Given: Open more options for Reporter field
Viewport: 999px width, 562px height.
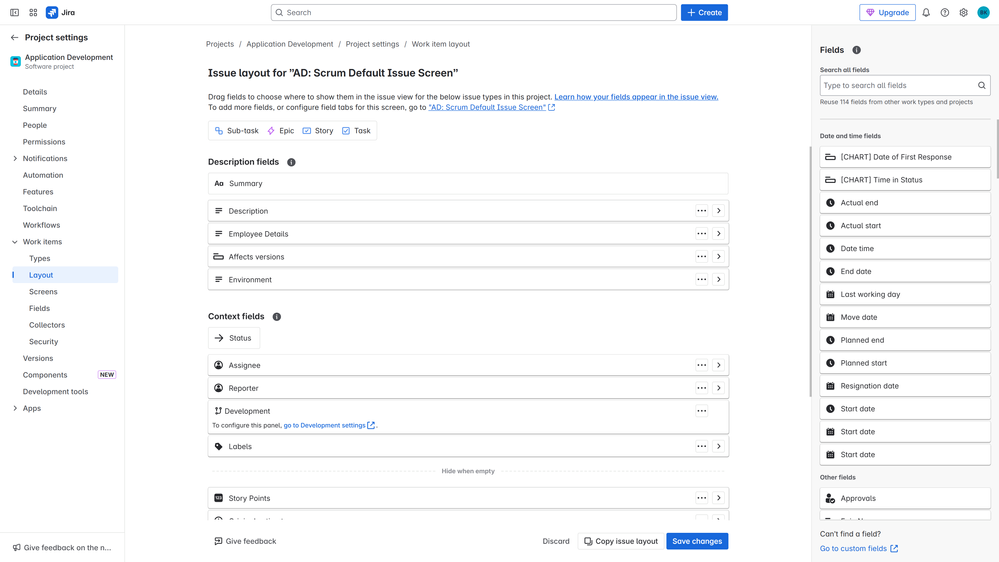Looking at the screenshot, I should pyautogui.click(x=701, y=388).
